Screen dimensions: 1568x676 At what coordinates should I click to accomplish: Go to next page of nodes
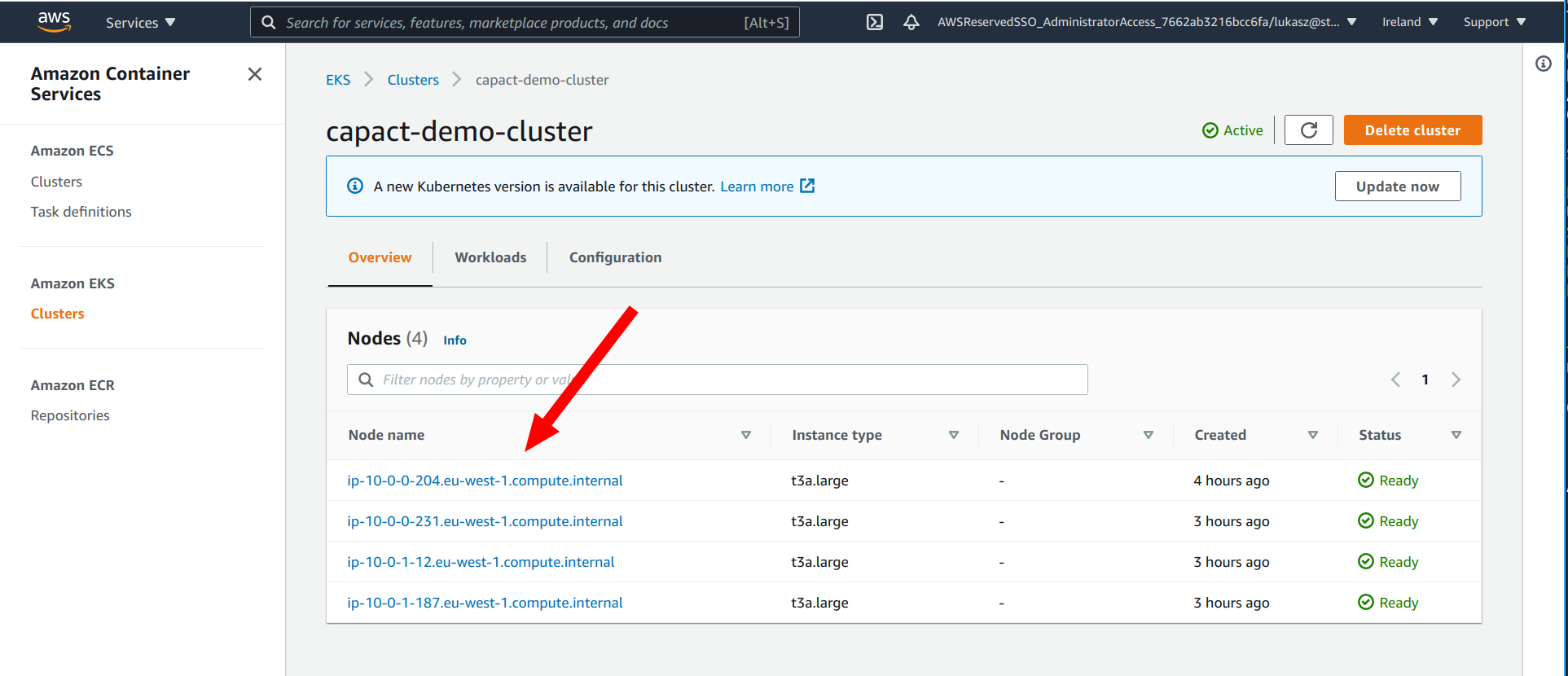[1456, 380]
